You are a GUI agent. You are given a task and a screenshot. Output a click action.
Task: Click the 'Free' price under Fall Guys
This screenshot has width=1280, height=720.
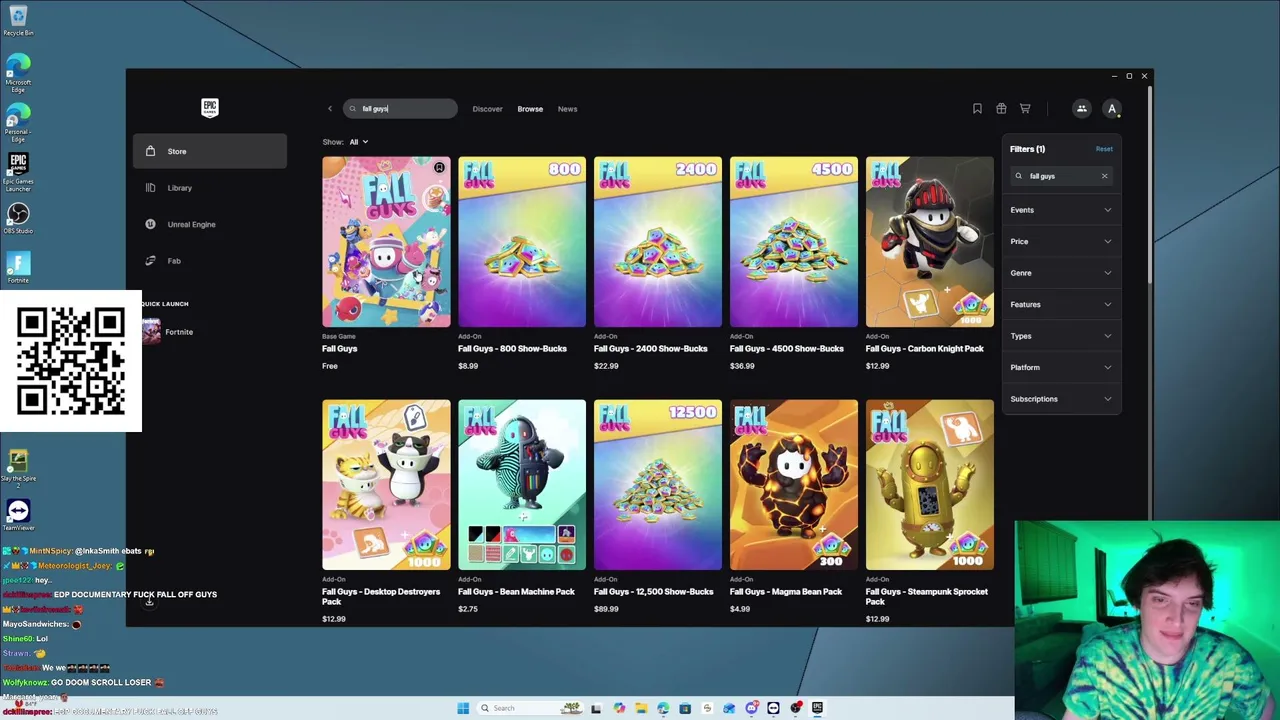coord(330,366)
